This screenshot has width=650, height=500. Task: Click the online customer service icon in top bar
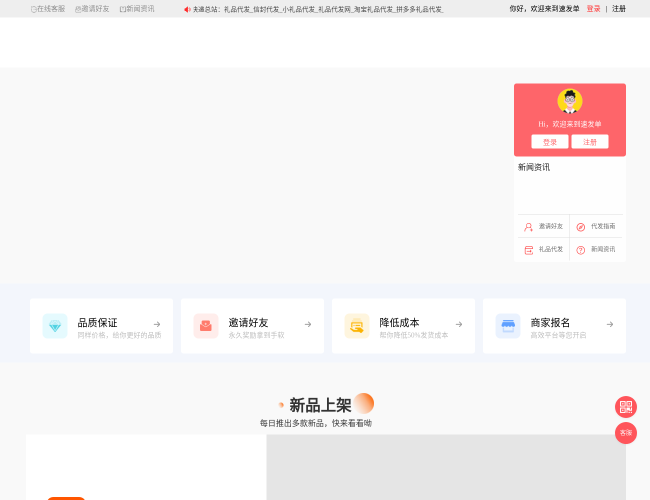[x=34, y=9]
